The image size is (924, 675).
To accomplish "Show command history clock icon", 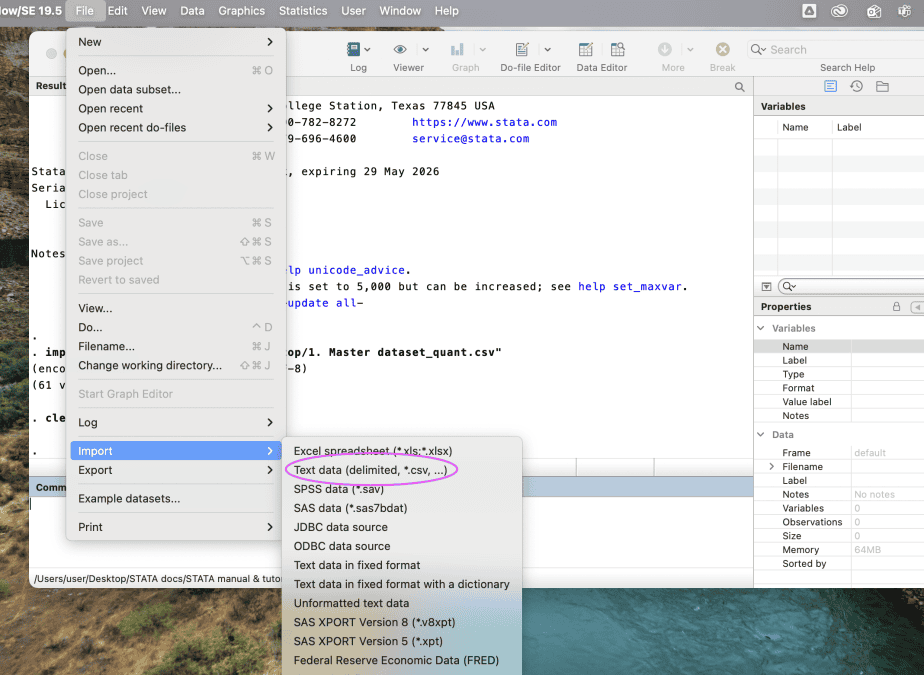I will (x=856, y=87).
